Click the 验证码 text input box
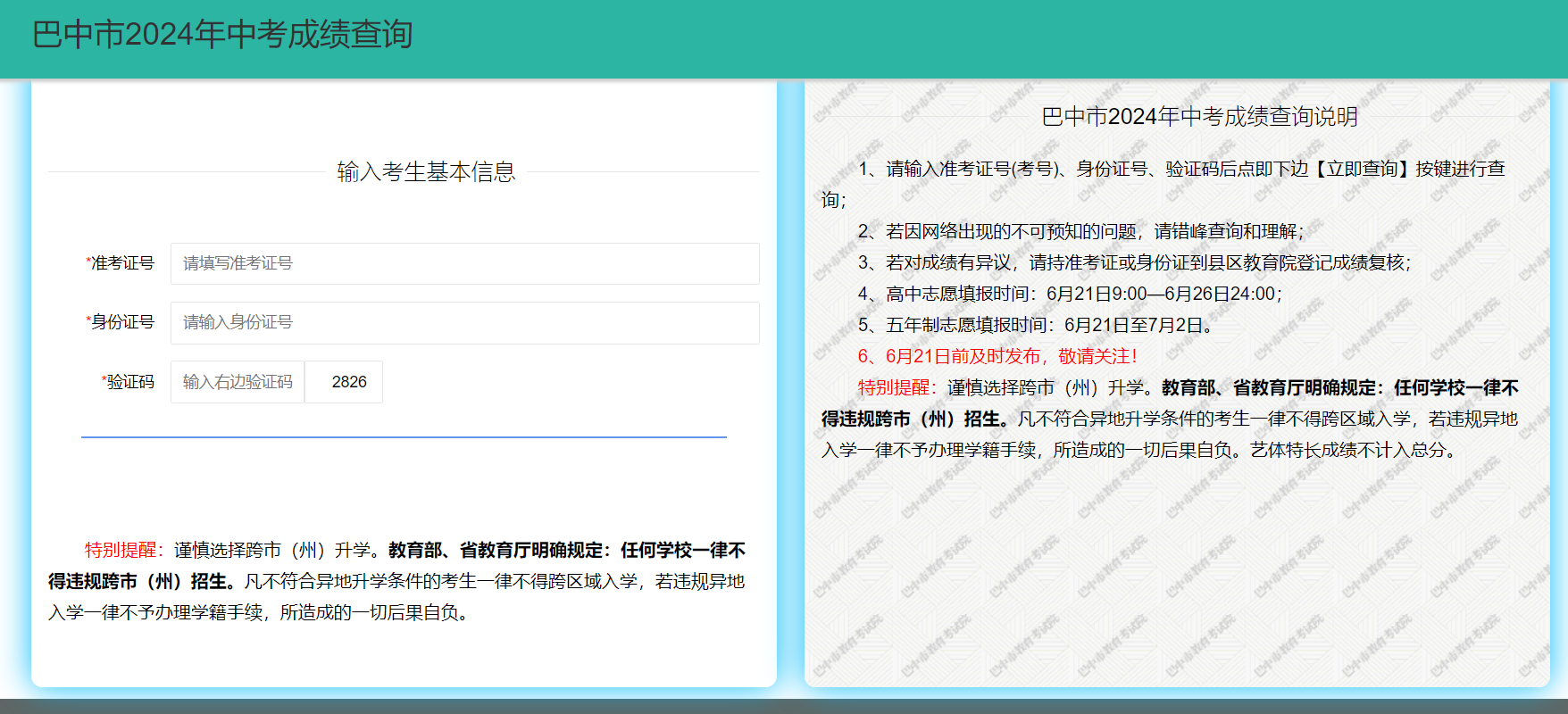 [x=238, y=382]
